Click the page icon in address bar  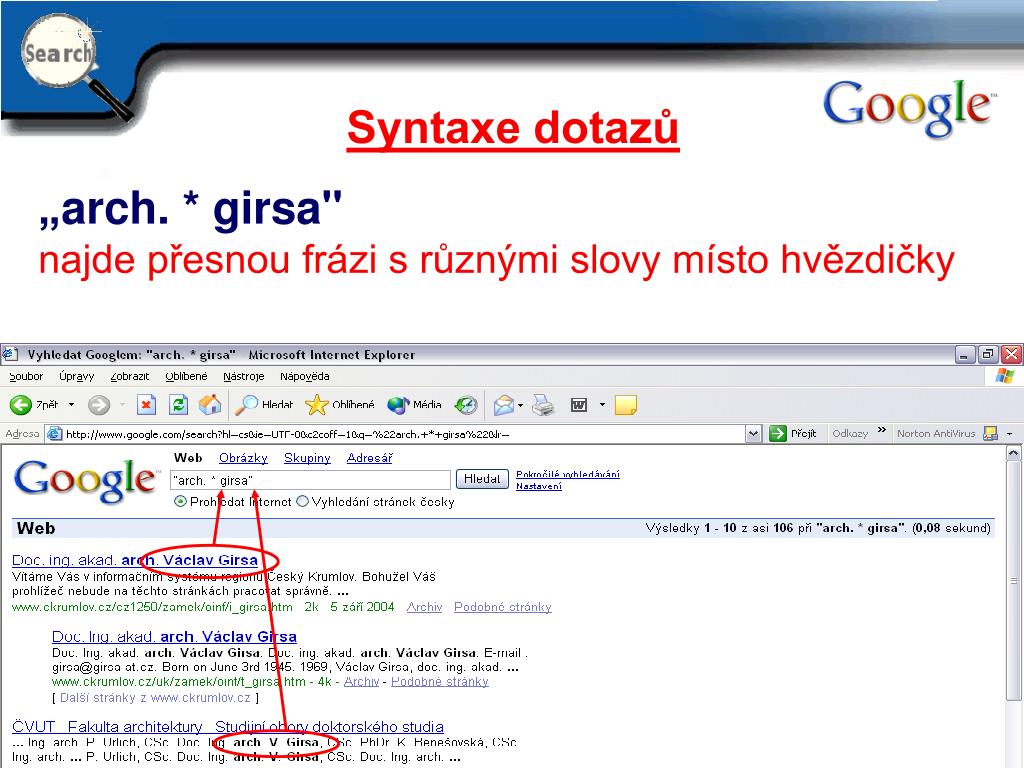pos(56,434)
